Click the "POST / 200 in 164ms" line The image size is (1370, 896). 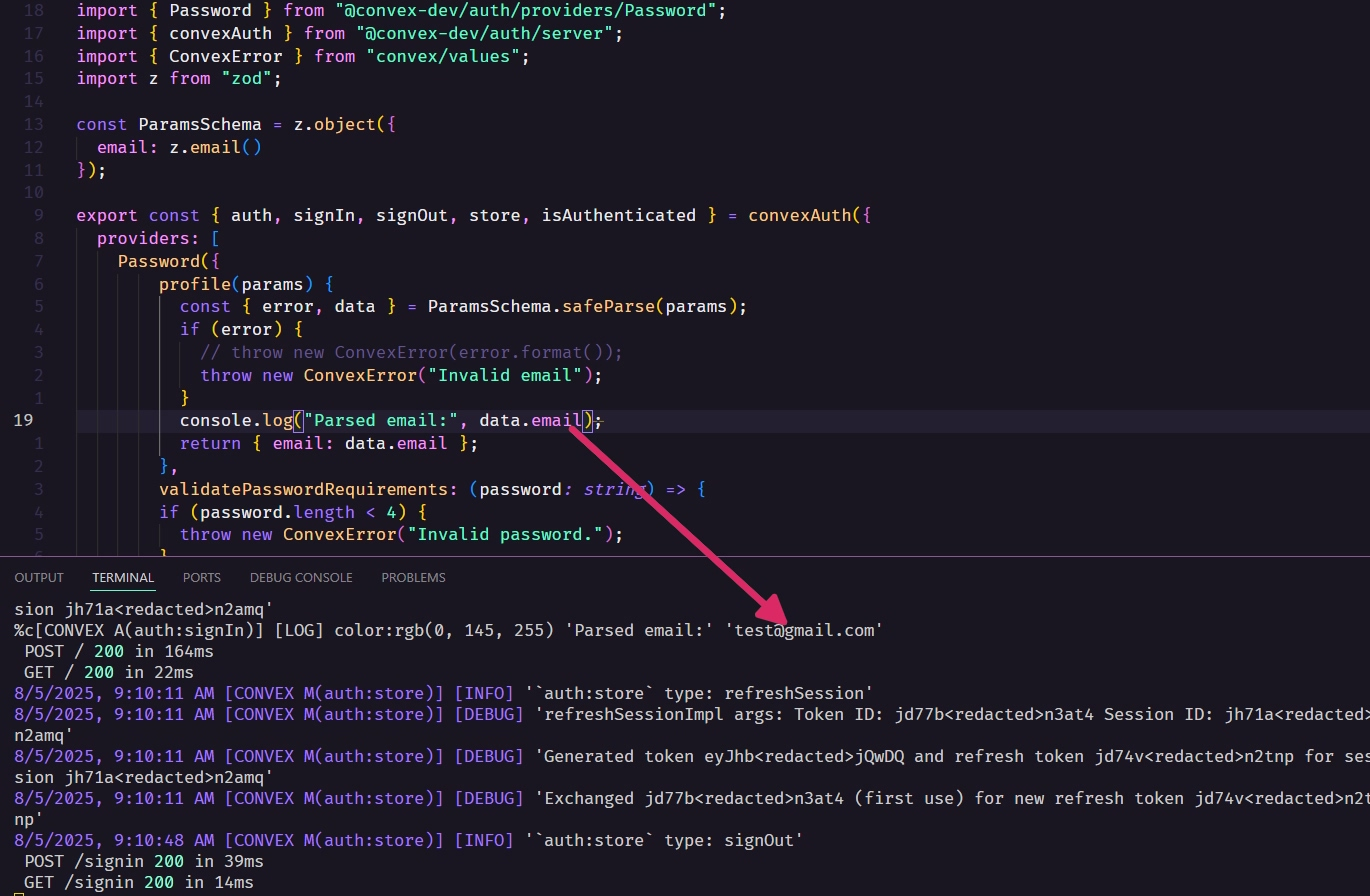(118, 652)
